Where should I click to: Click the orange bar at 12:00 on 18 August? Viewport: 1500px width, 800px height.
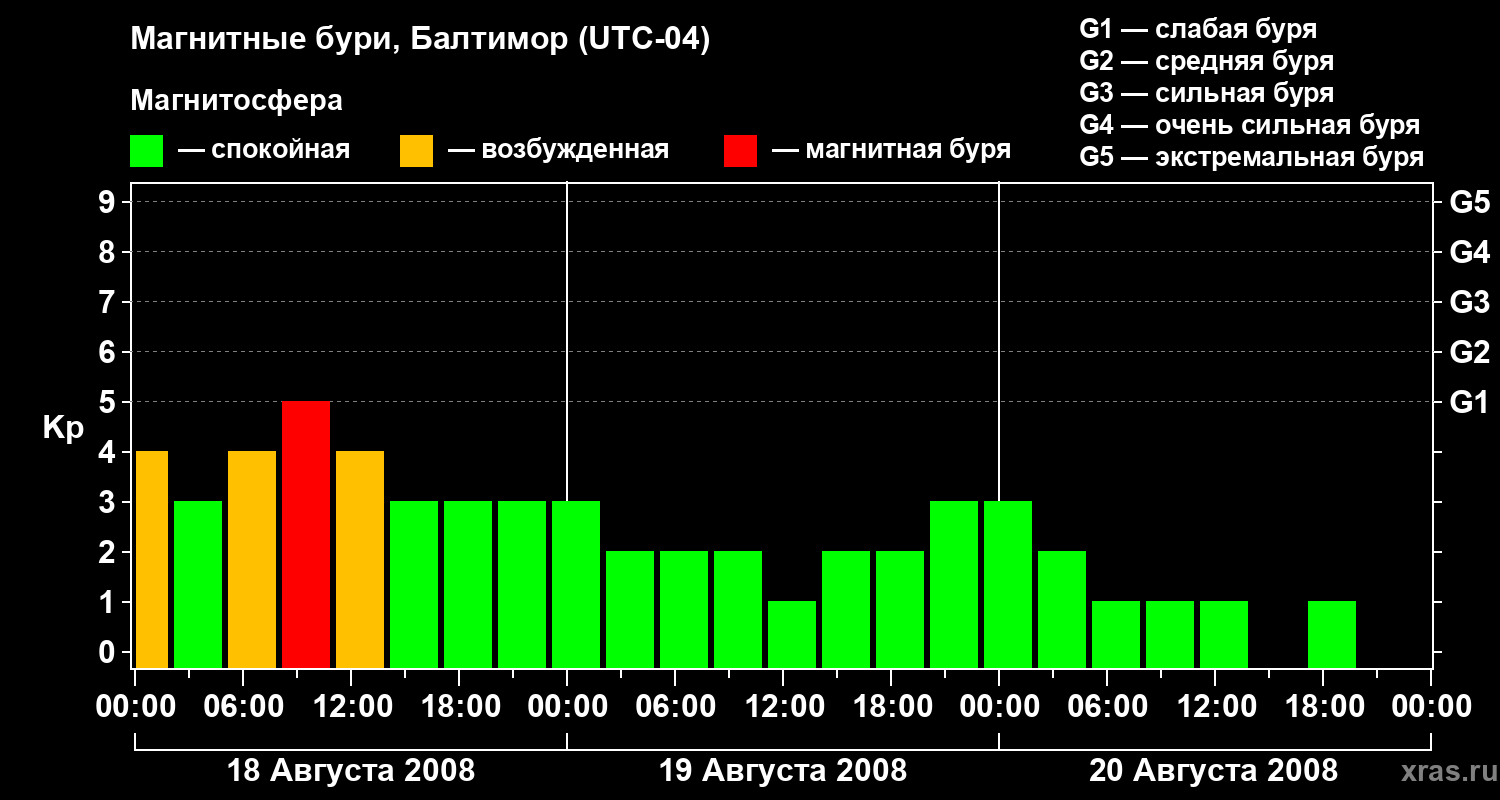tap(360, 559)
